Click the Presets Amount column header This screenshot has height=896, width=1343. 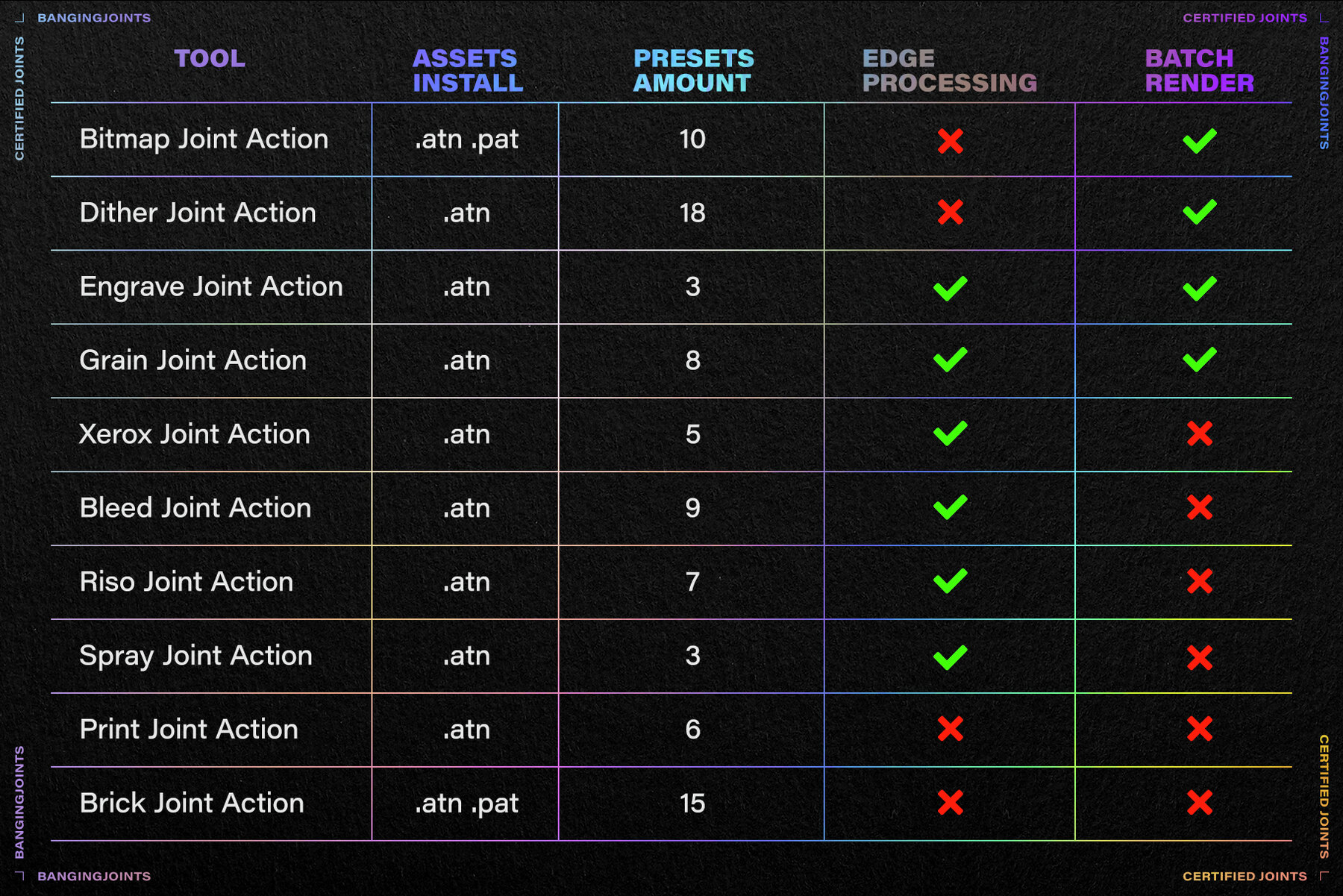693,70
